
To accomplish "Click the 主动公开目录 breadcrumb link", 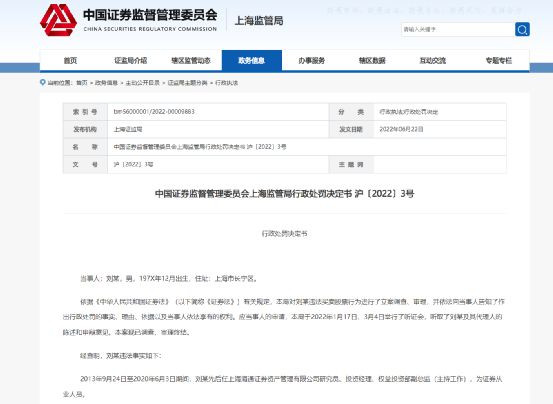I will click(142, 83).
